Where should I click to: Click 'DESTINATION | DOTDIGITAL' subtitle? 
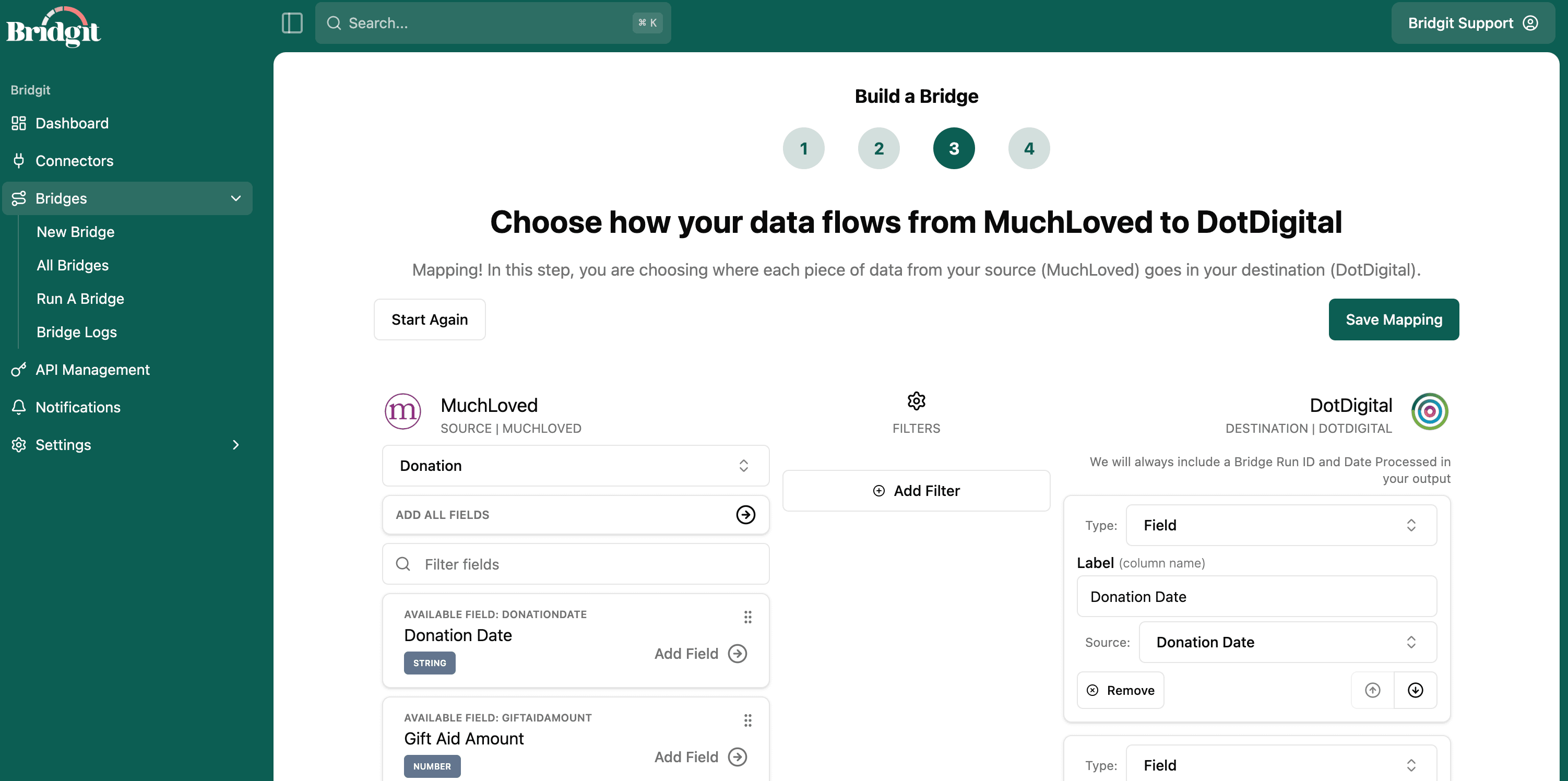pos(1308,429)
